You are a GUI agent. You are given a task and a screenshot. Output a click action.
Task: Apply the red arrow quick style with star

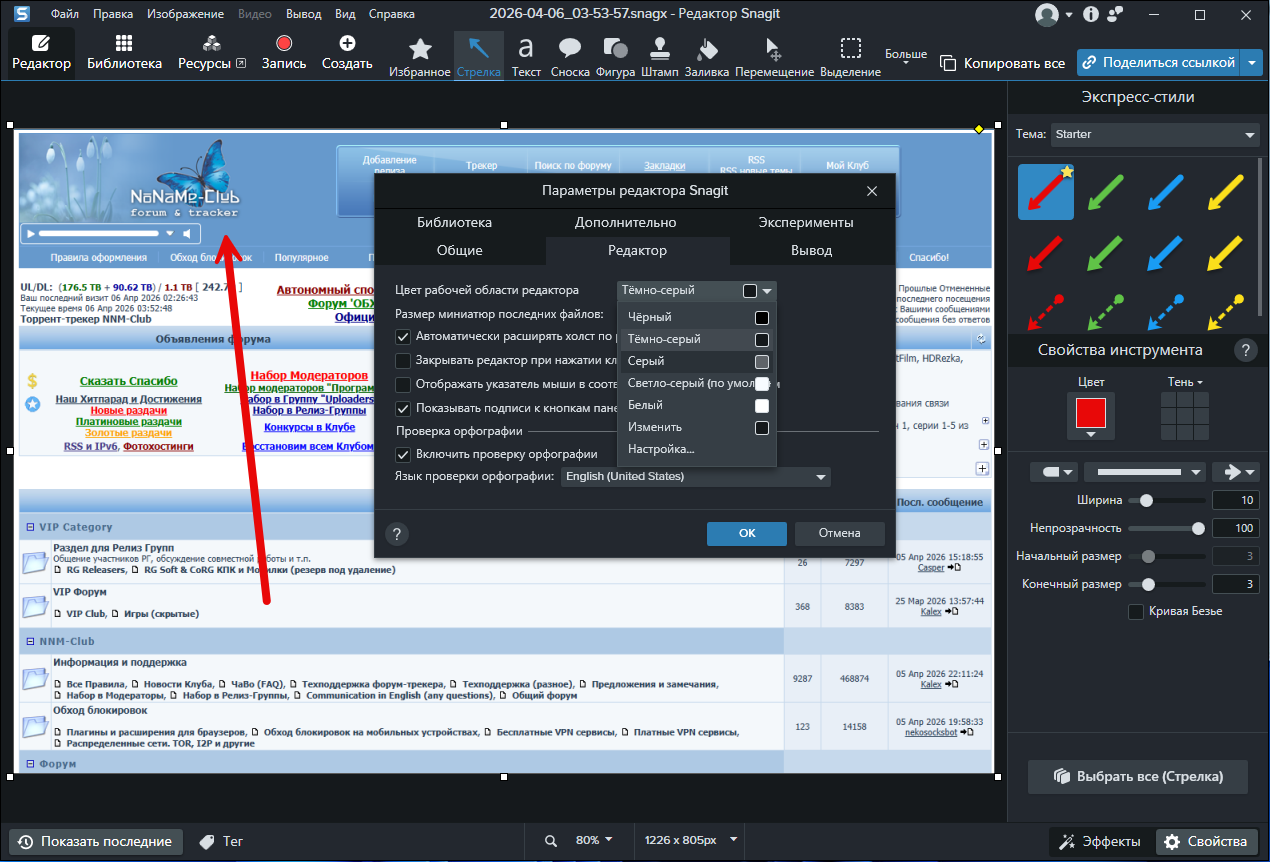click(x=1046, y=192)
